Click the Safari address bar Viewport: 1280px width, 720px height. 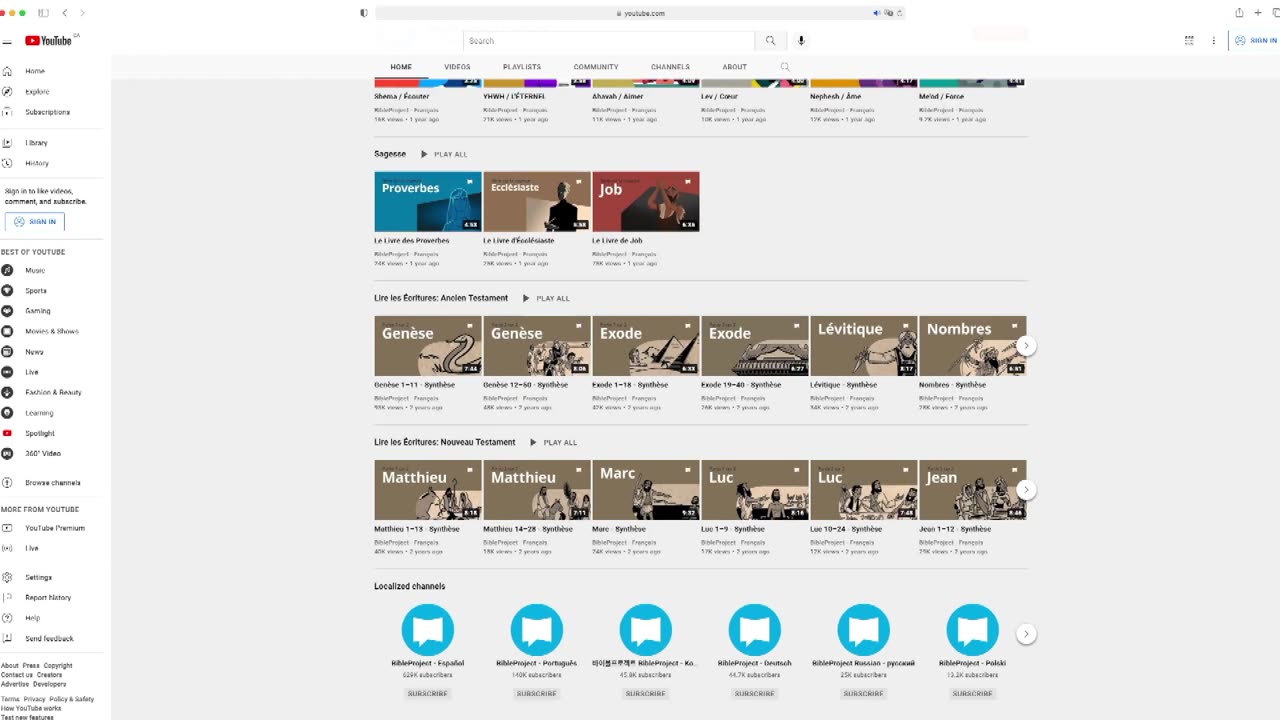[x=640, y=13]
